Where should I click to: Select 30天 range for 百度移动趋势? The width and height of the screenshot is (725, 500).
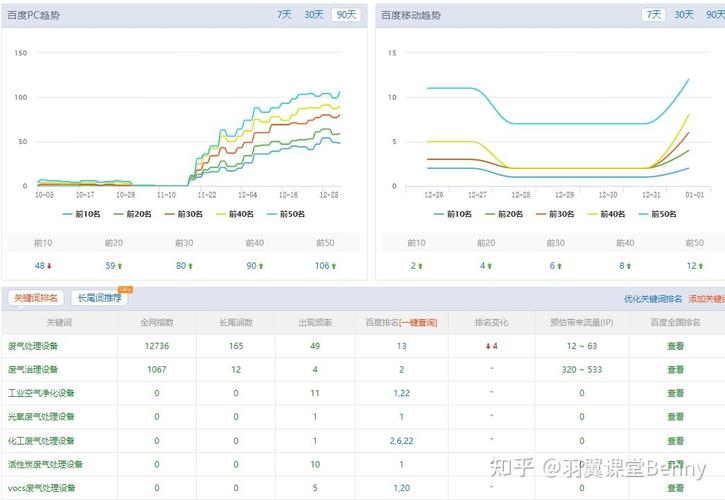coord(683,15)
